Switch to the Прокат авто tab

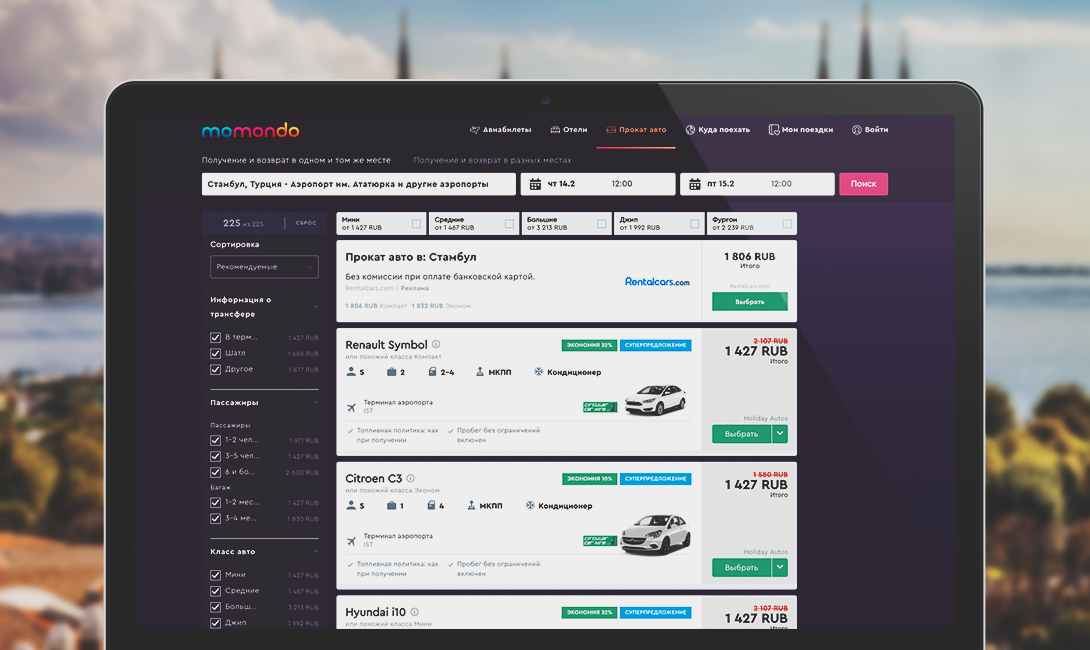point(636,130)
